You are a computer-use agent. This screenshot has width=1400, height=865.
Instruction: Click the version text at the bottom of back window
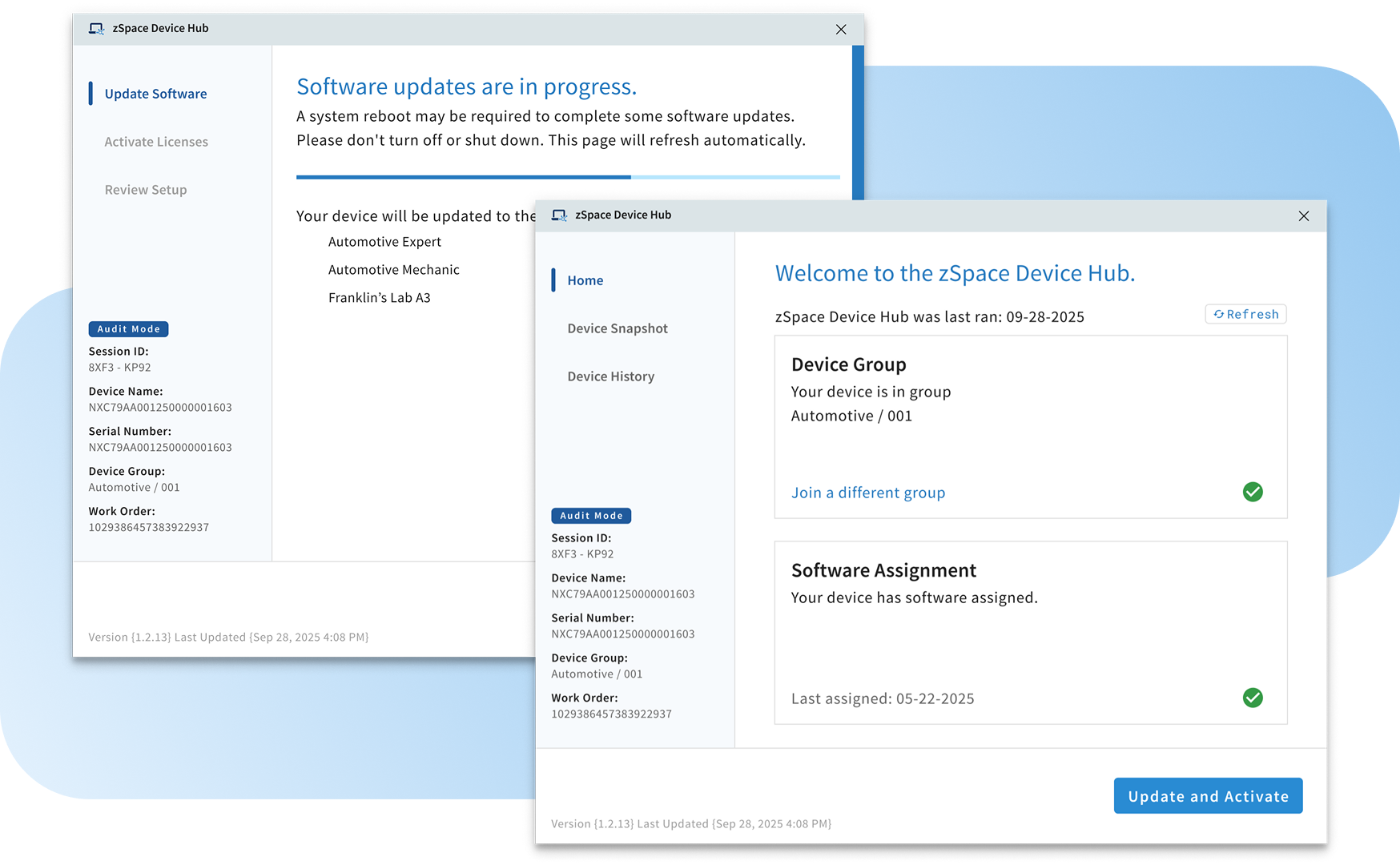coord(228,637)
